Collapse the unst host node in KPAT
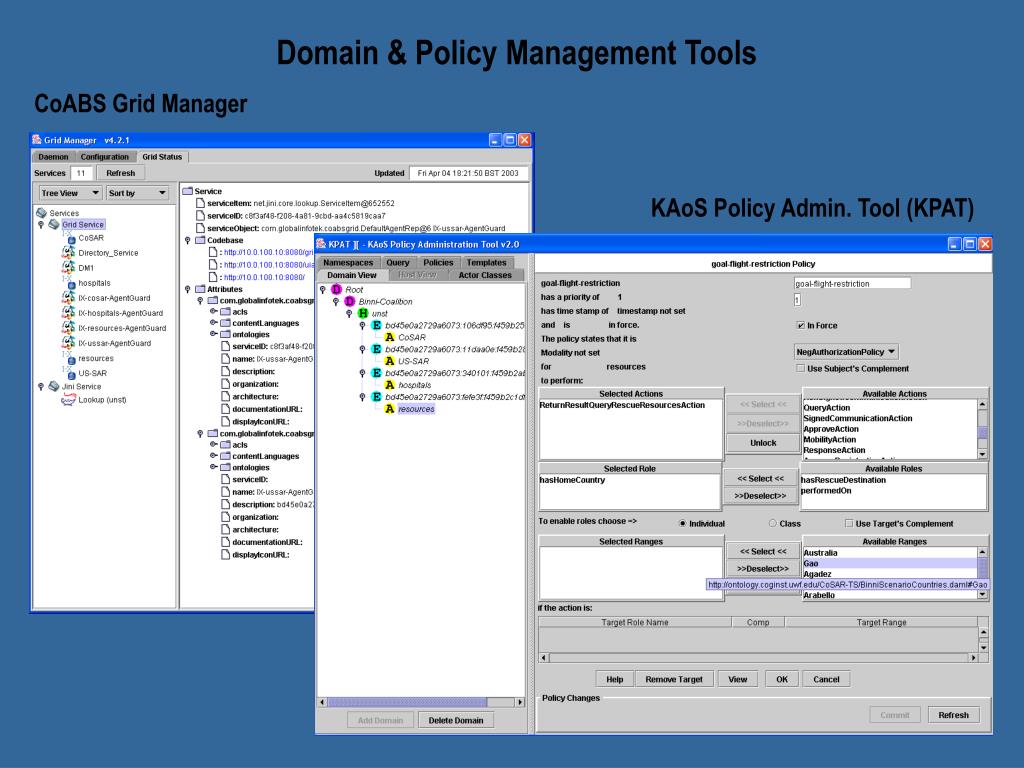The width and height of the screenshot is (1024, 768). click(349, 313)
